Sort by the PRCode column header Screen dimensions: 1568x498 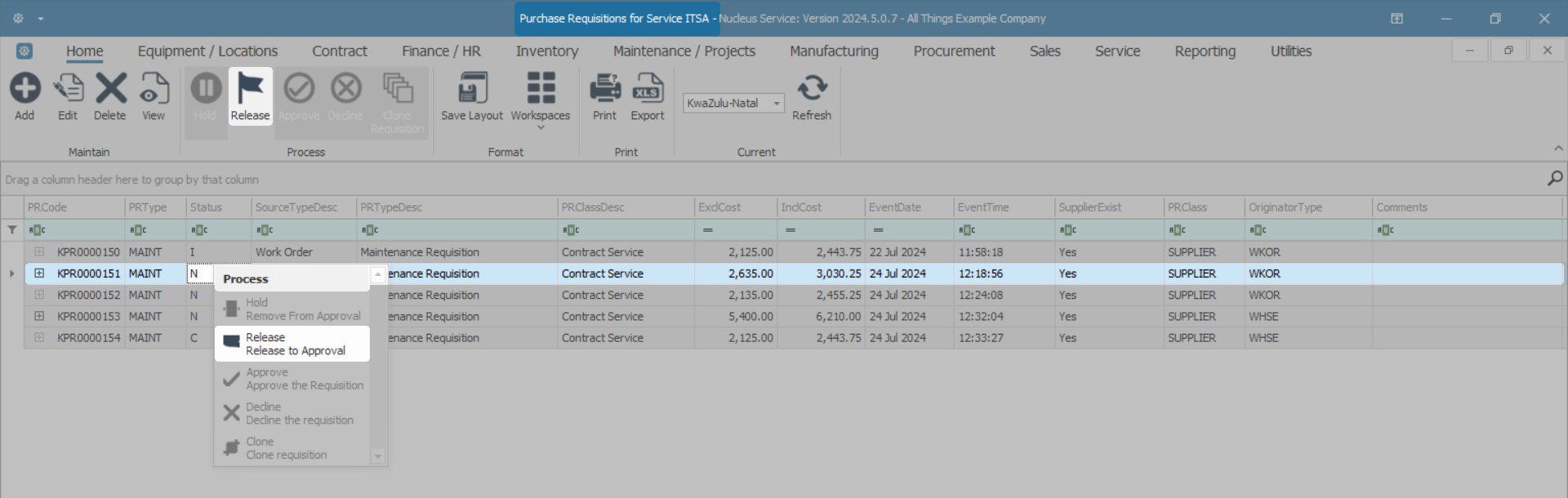coord(74,207)
